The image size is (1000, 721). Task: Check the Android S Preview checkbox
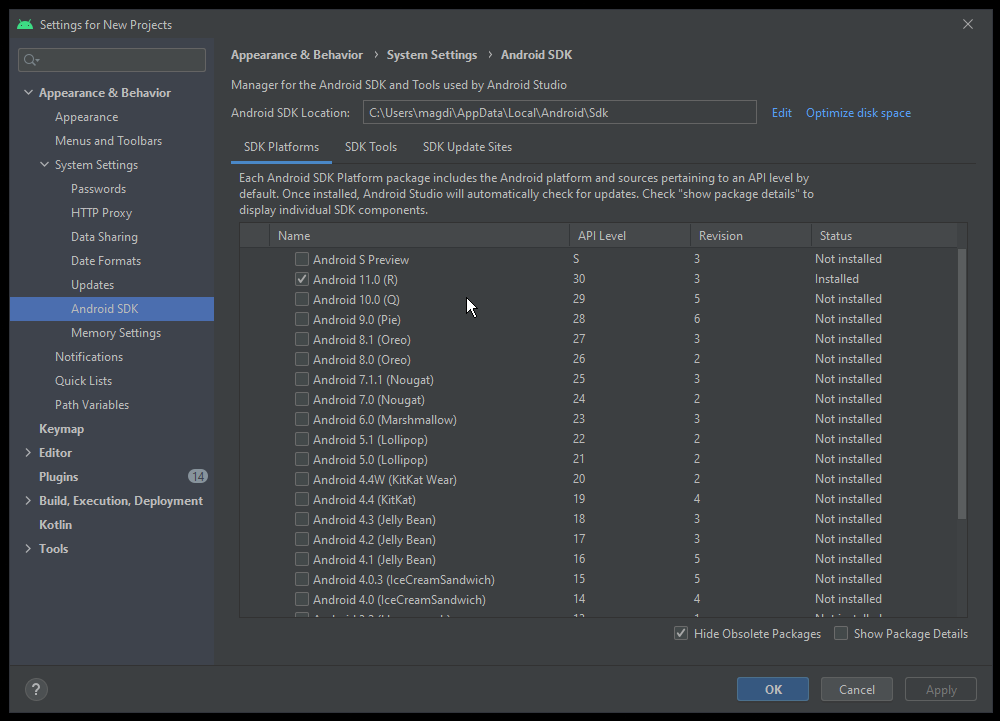(x=302, y=259)
